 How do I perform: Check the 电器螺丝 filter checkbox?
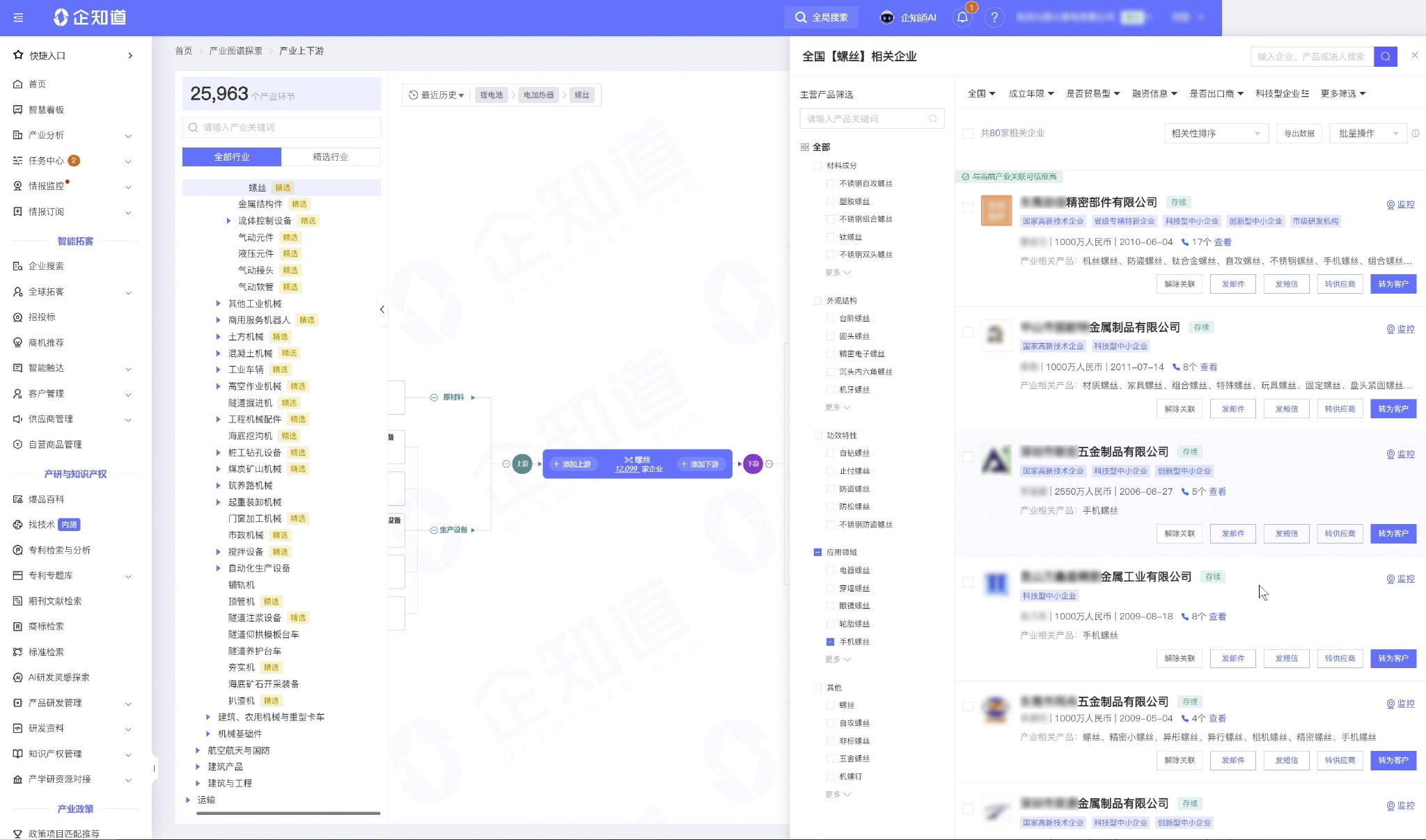point(830,570)
